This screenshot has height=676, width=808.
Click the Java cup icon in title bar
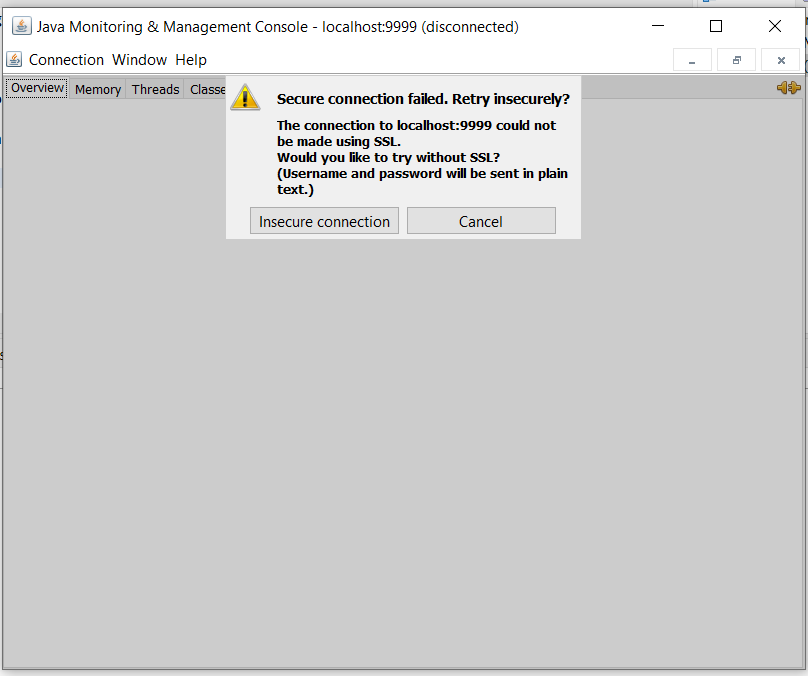click(22, 26)
